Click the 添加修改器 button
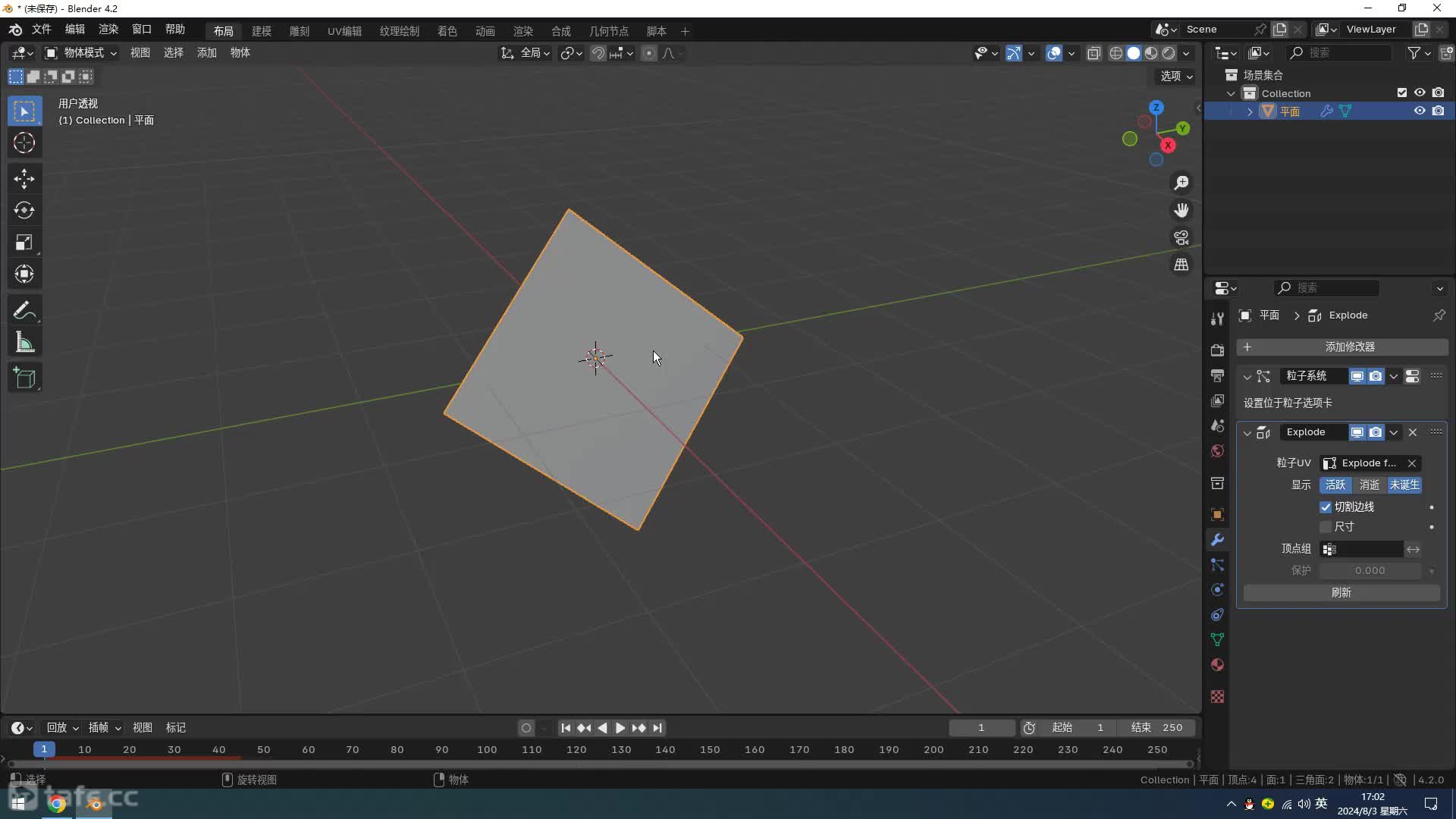 1341,347
